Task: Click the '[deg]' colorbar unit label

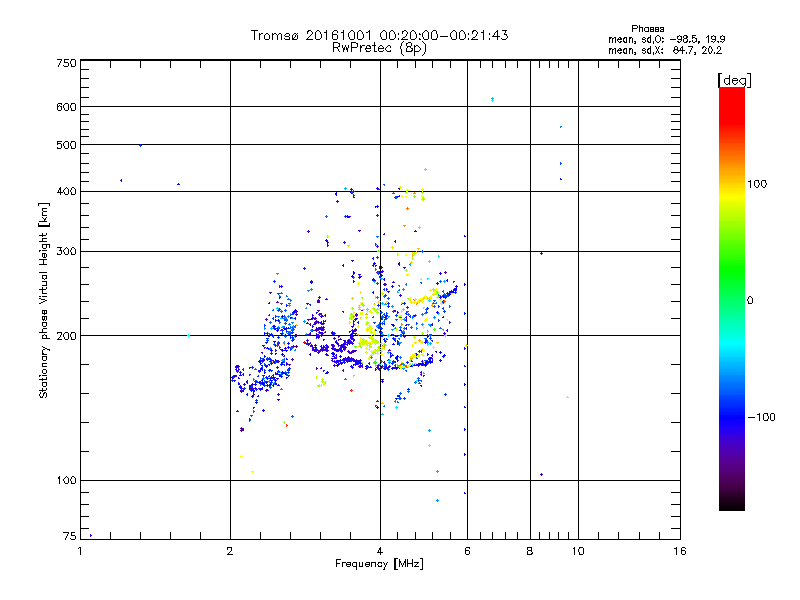Action: pyautogui.click(x=734, y=80)
